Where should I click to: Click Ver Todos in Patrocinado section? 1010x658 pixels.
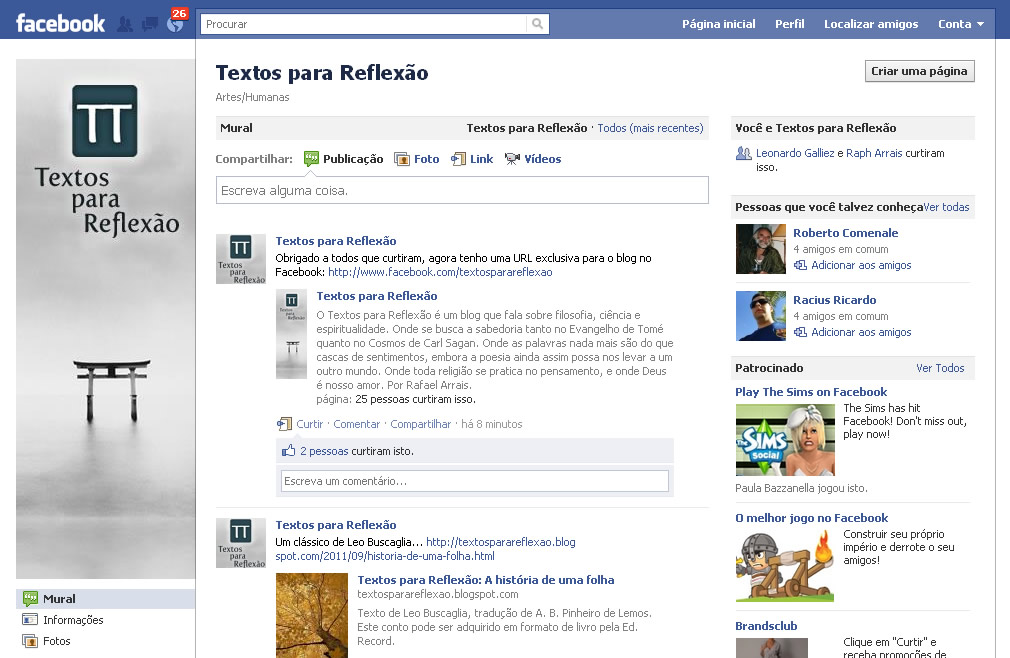pos(940,368)
